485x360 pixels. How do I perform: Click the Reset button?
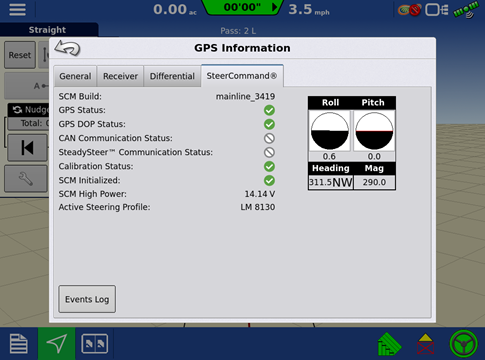click(x=20, y=55)
